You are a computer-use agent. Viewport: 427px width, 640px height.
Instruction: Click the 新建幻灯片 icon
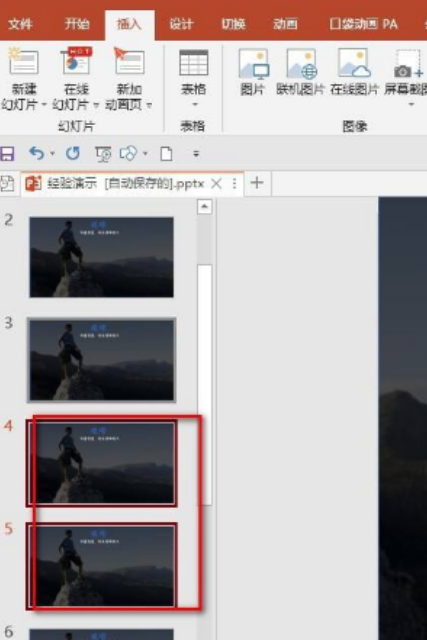click(x=23, y=62)
